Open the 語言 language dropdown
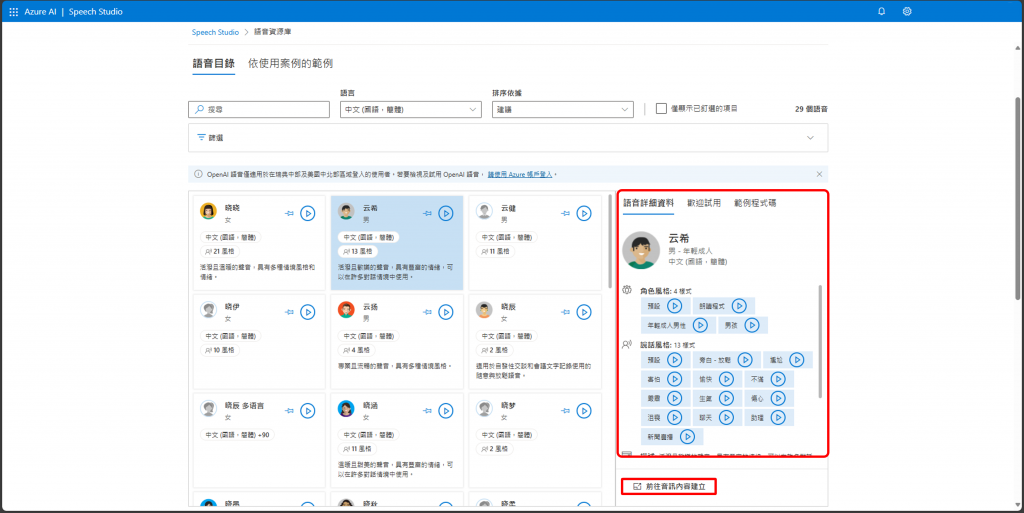The width and height of the screenshot is (1024, 513). click(x=411, y=110)
